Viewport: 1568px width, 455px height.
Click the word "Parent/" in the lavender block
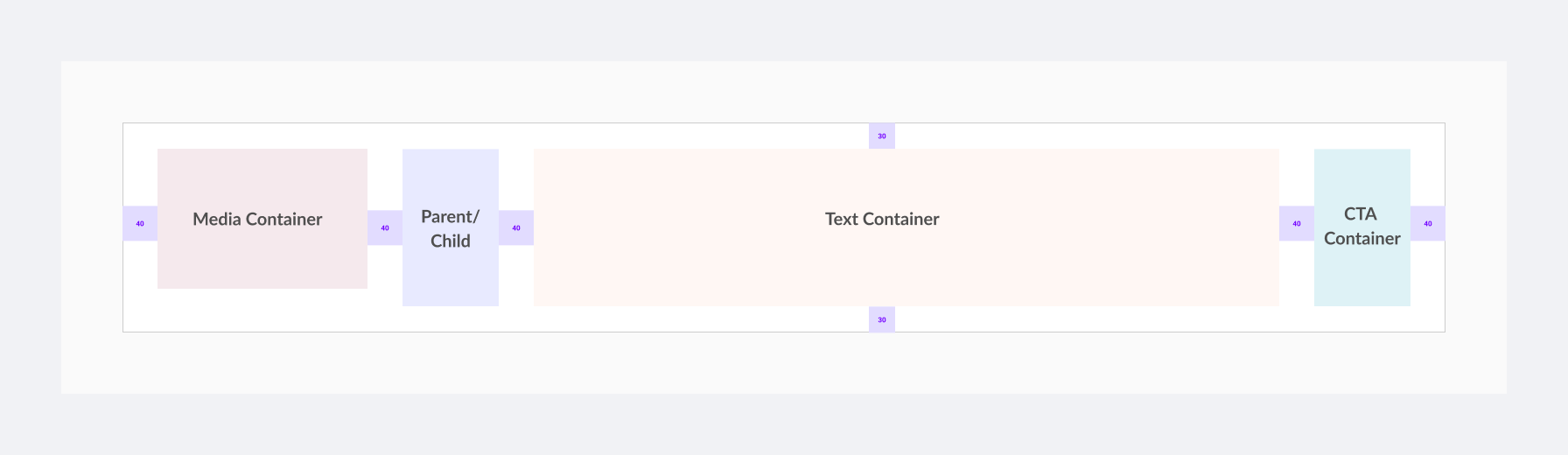(450, 217)
